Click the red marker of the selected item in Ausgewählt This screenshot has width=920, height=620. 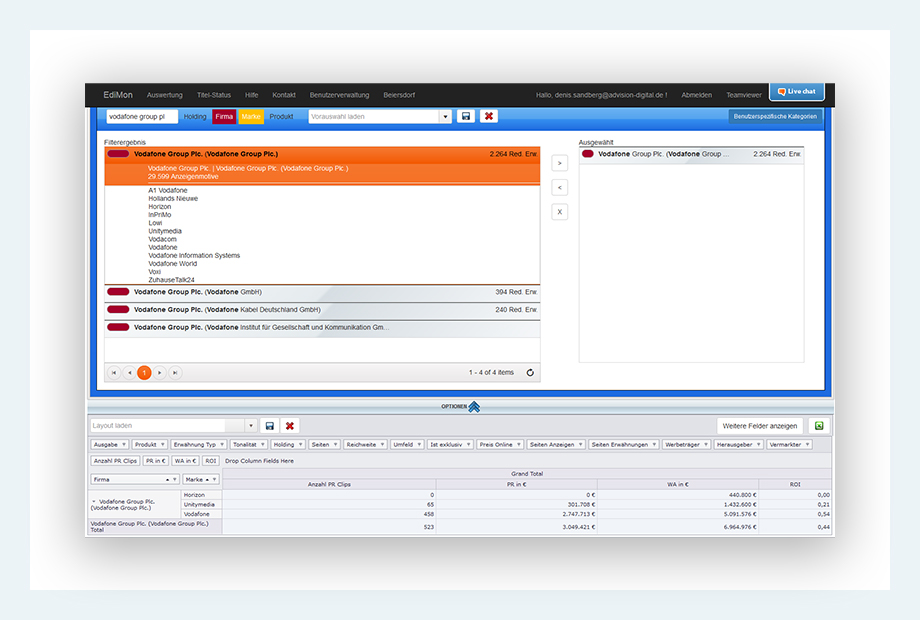point(587,154)
